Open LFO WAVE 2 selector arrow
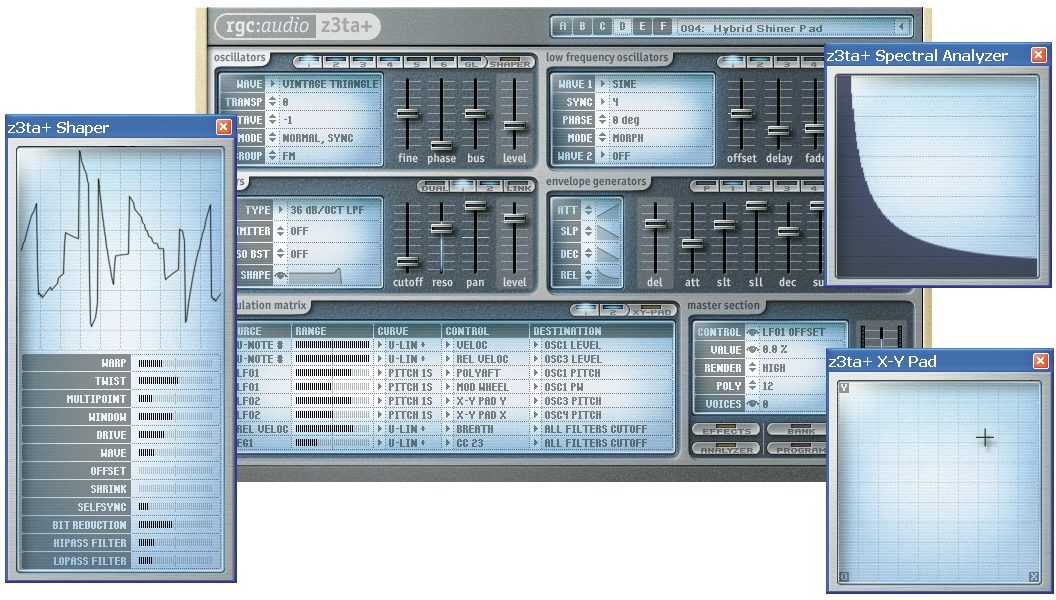1056x600 pixels. click(603, 156)
